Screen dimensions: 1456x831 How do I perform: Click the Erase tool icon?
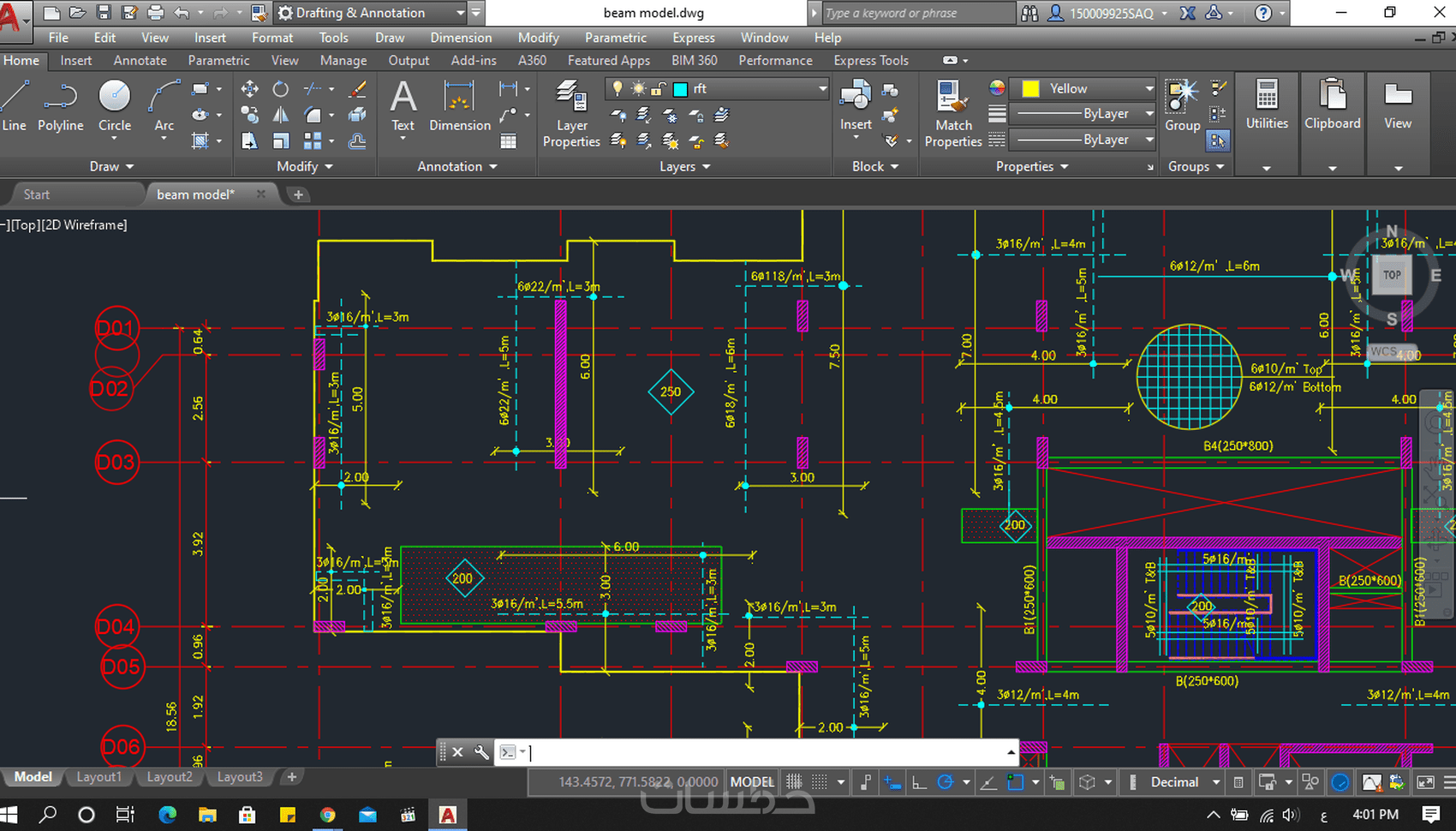[358, 89]
